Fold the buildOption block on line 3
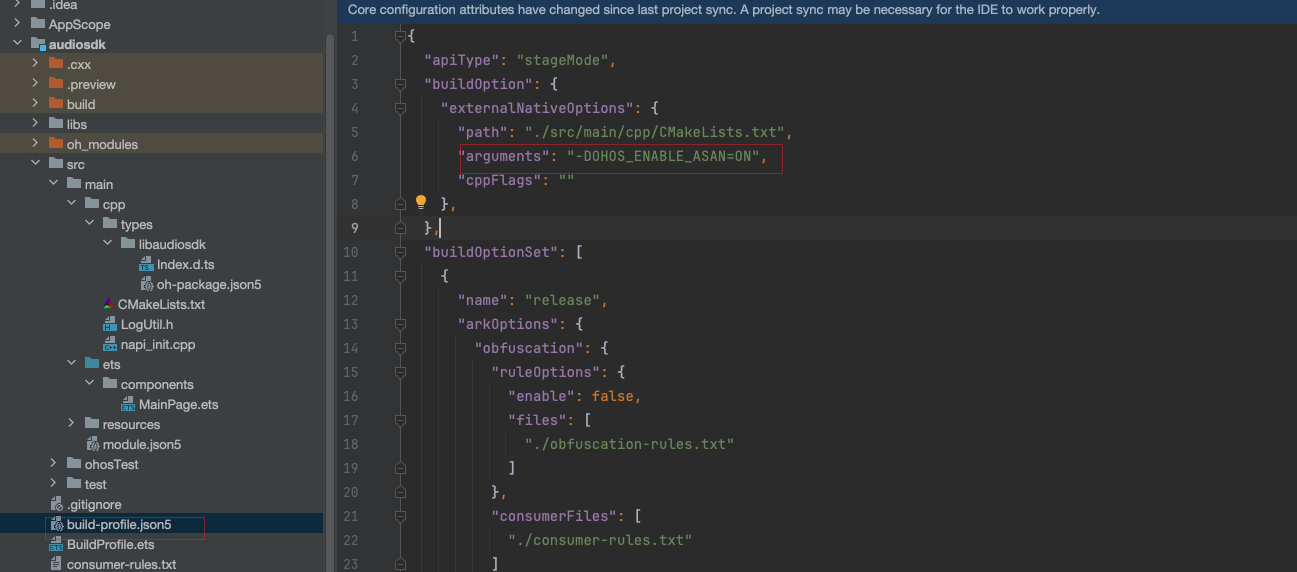1297x572 pixels. point(401,84)
